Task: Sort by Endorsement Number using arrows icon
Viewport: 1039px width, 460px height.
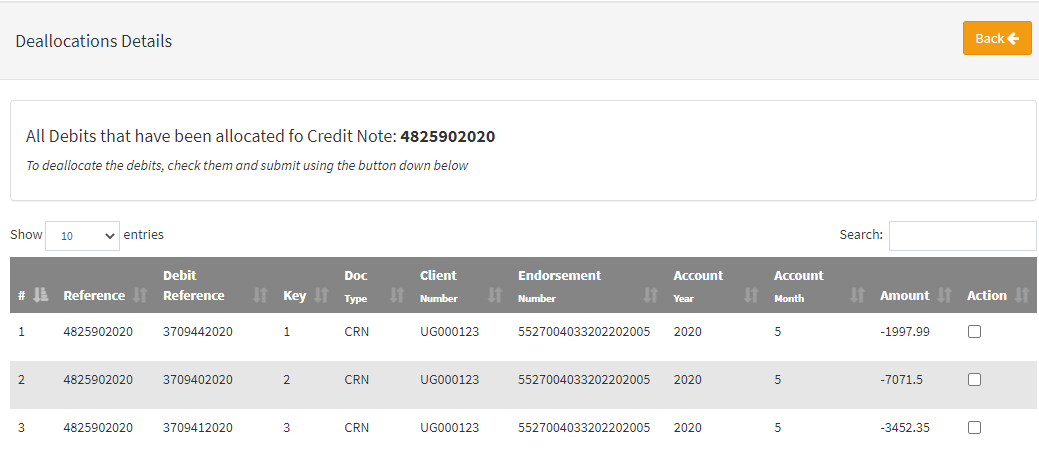Action: pyautogui.click(x=651, y=295)
